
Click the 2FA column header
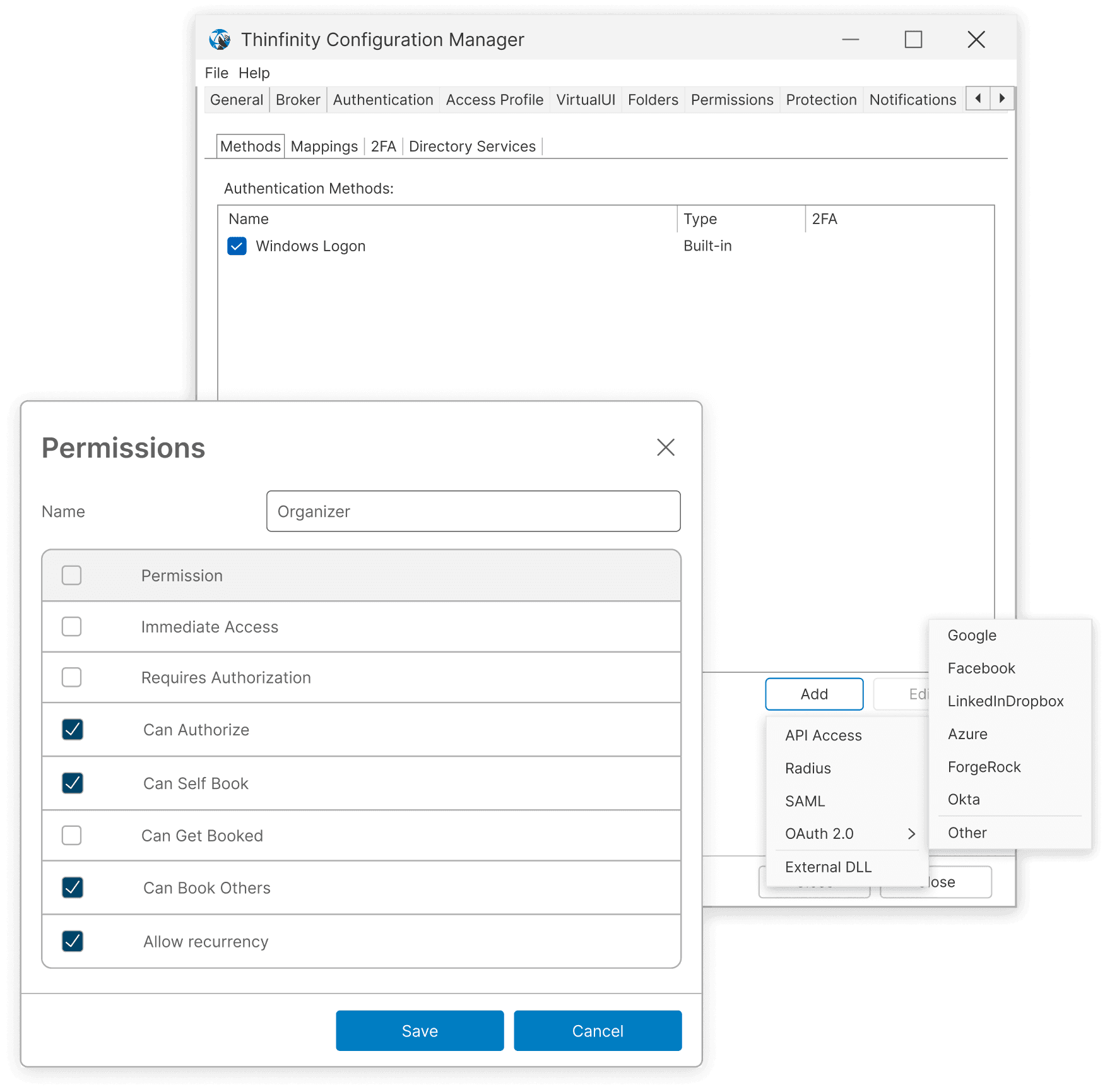click(899, 219)
